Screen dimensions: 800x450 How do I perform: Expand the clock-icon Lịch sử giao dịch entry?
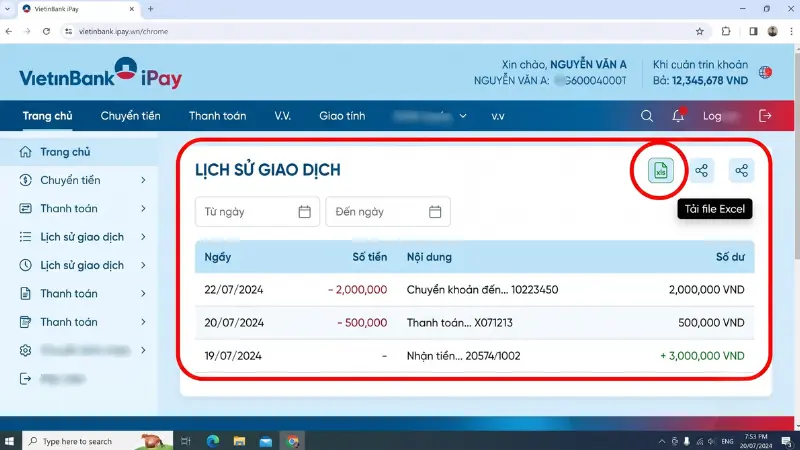tap(143, 265)
